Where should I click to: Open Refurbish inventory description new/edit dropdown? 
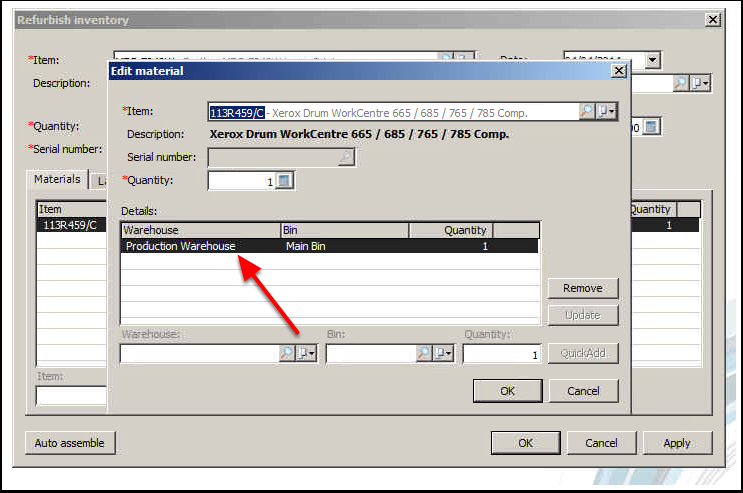tap(700, 83)
